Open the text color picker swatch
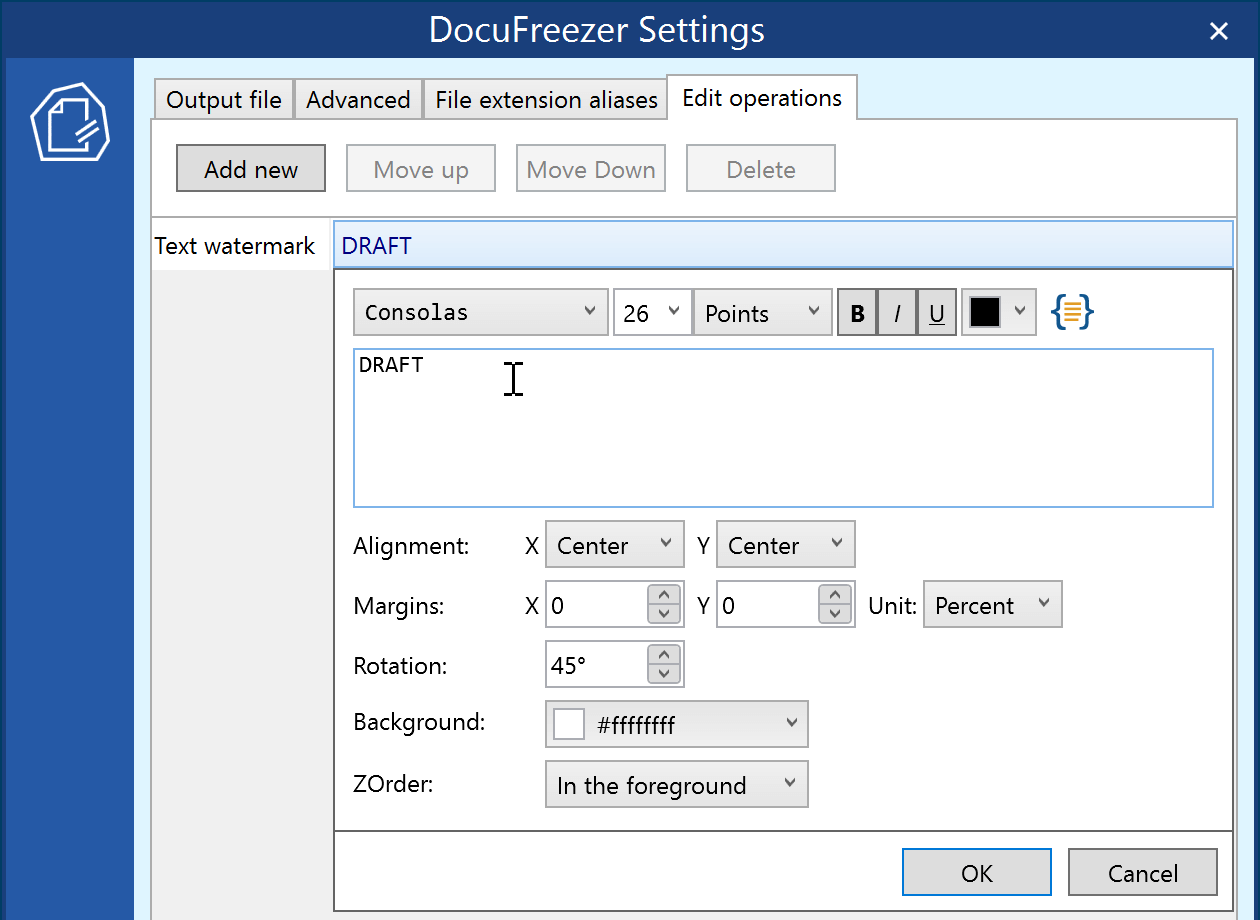This screenshot has height=920, width=1260. (997, 313)
